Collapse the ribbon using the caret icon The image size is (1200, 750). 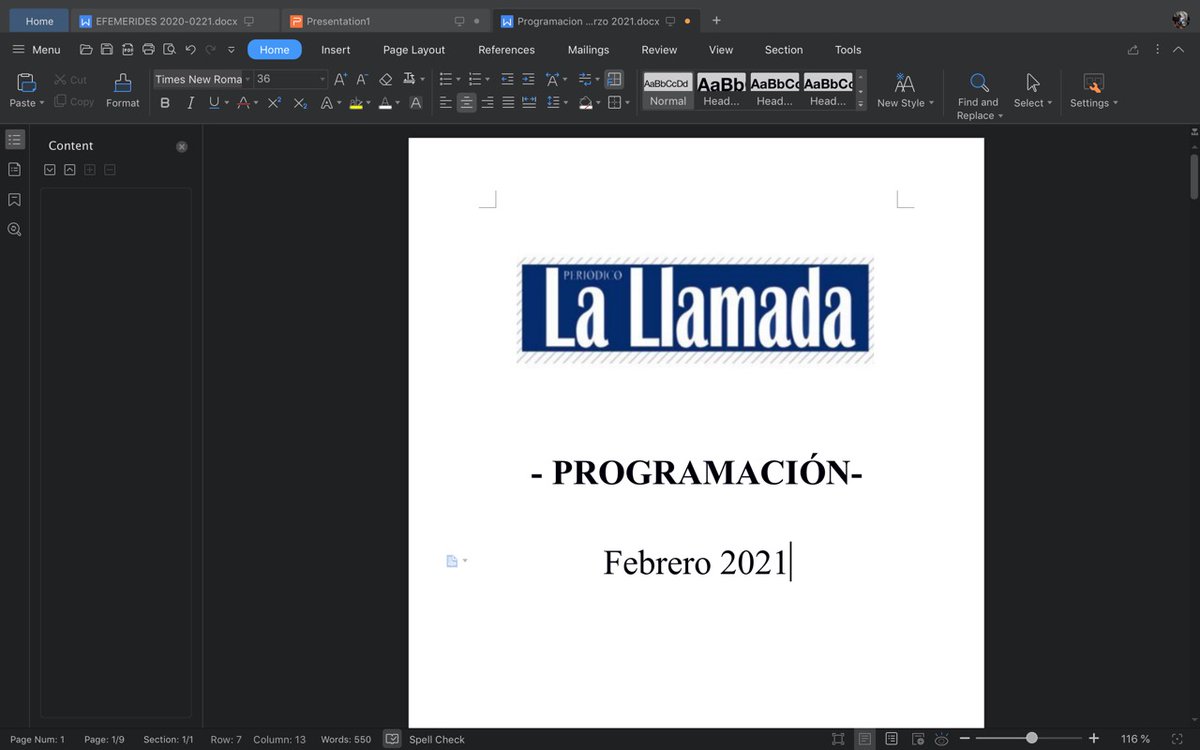tap(1179, 50)
